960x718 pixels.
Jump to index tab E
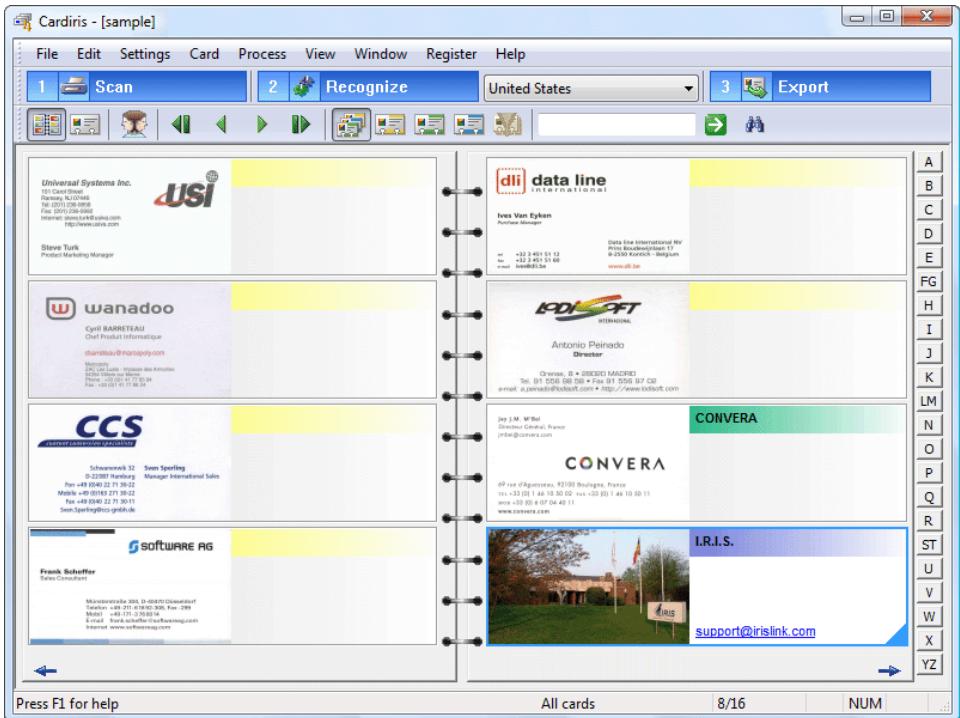(x=929, y=258)
